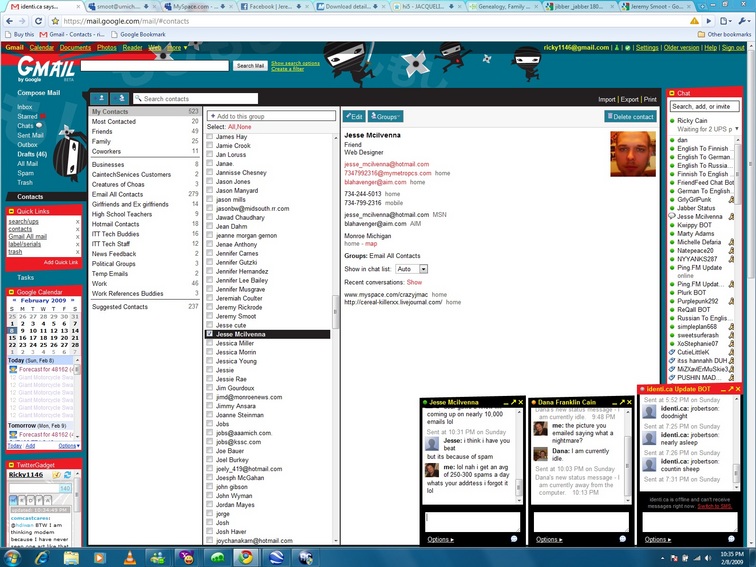The height and width of the screenshot is (567, 756).
Task: Click the new group icon button
Action: [x=120, y=98]
